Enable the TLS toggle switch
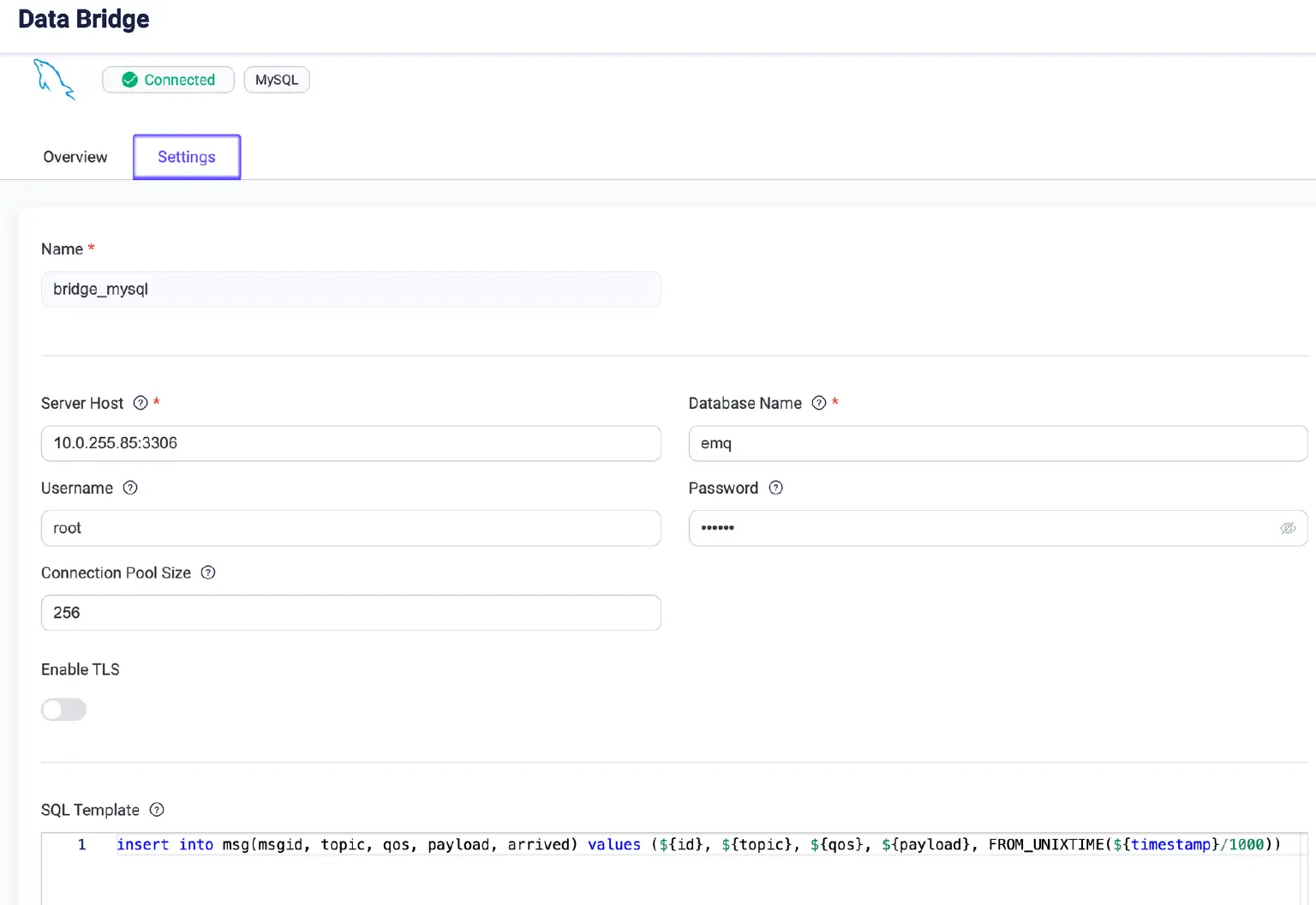 (x=63, y=710)
